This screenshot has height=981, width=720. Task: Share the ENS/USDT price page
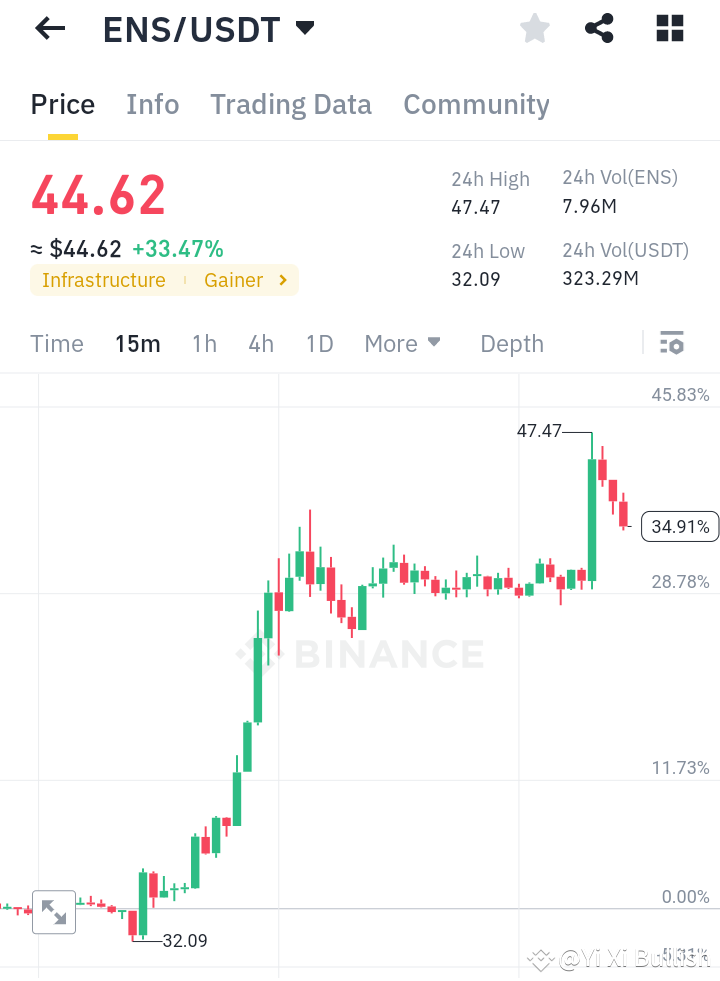click(x=599, y=28)
